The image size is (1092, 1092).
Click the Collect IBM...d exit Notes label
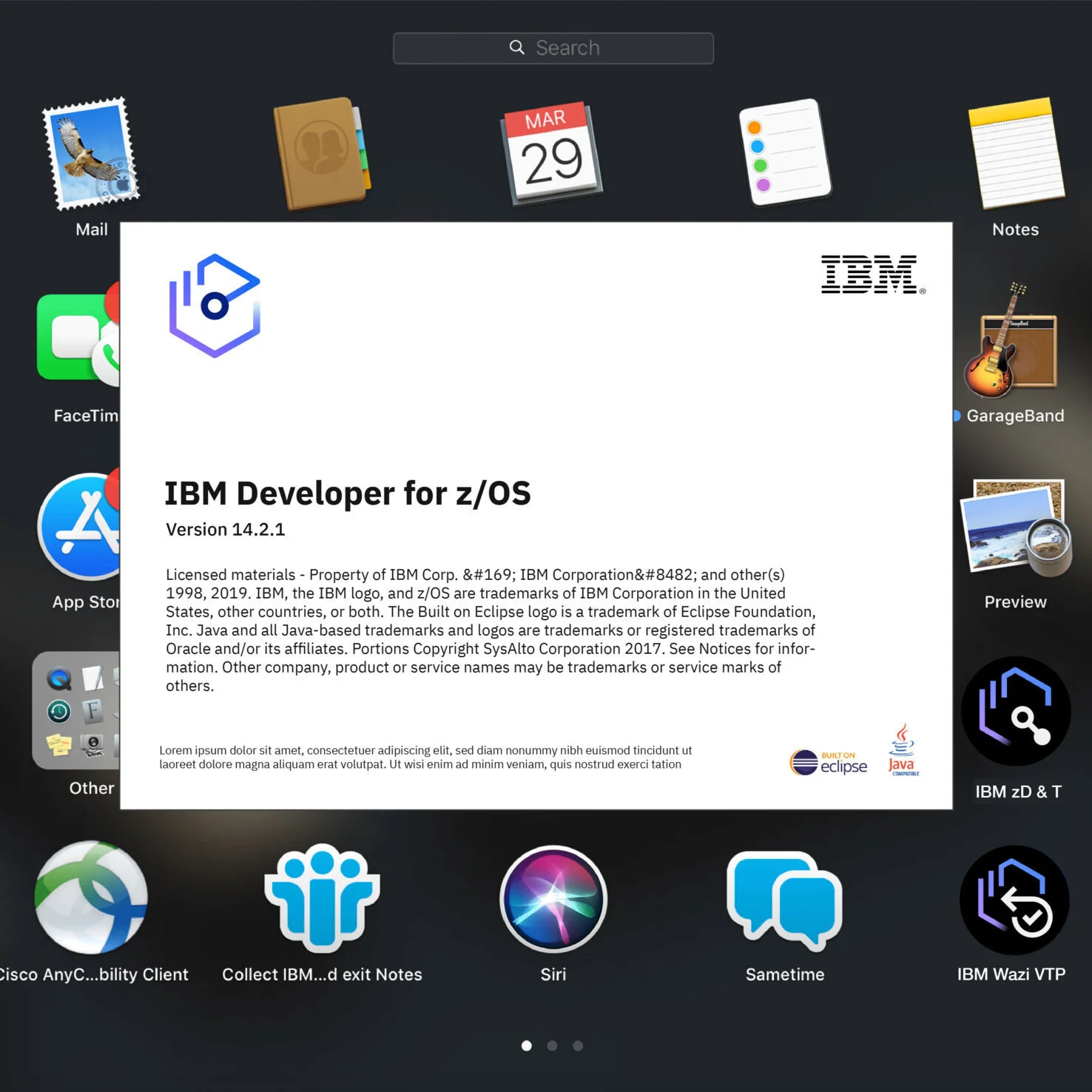click(323, 974)
